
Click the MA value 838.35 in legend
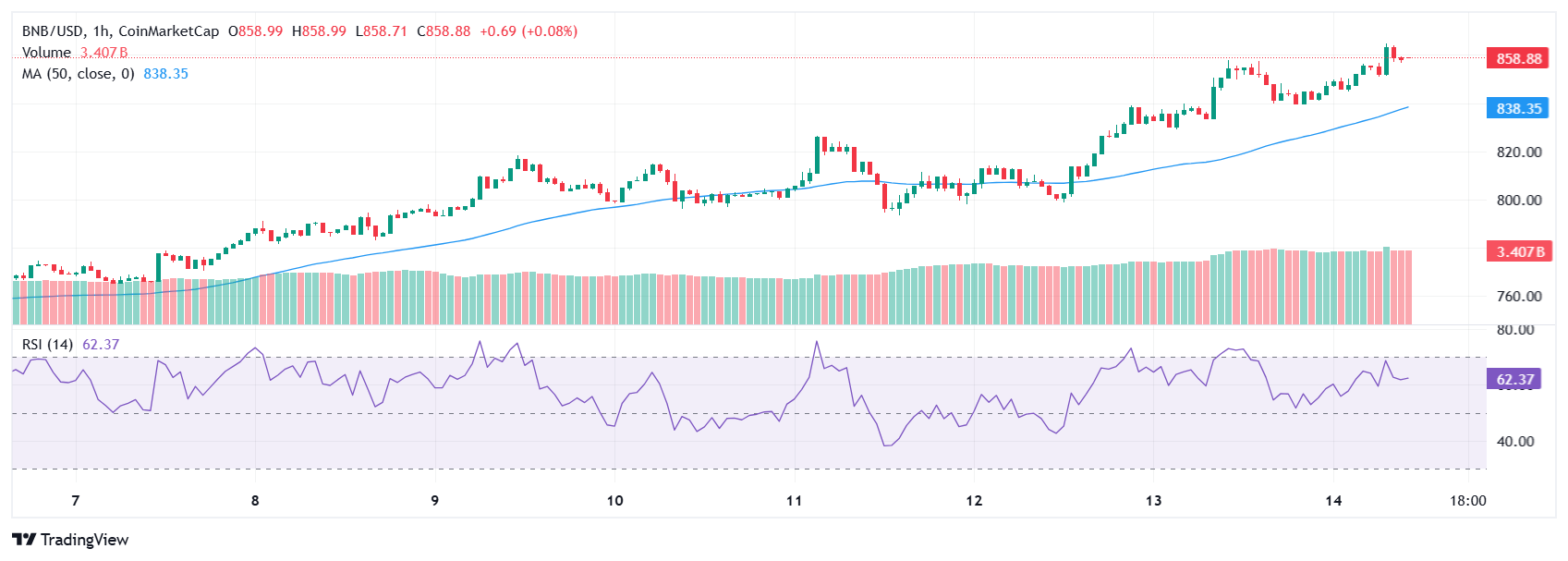[x=165, y=74]
